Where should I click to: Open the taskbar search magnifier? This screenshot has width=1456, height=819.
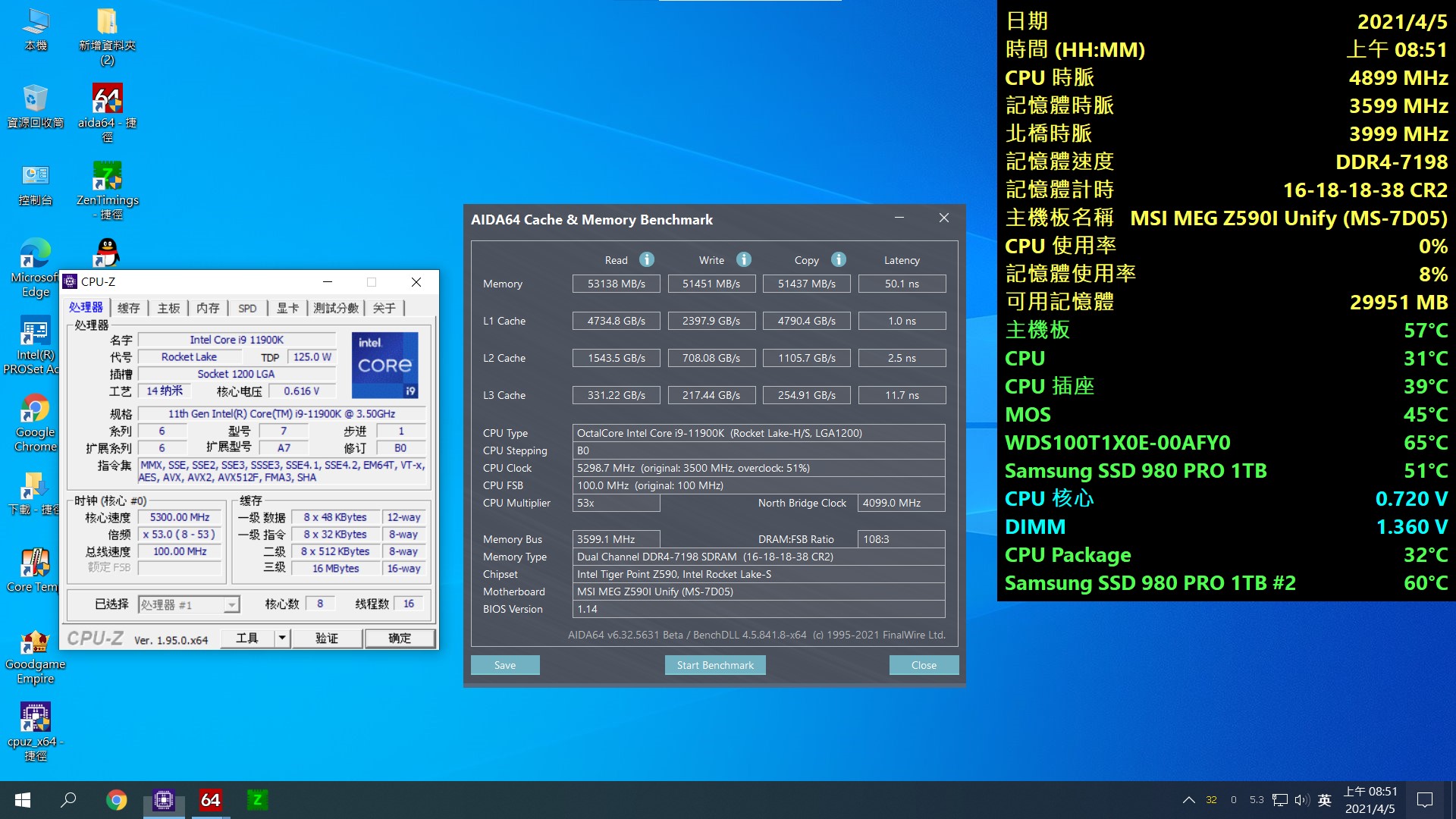coord(68,800)
